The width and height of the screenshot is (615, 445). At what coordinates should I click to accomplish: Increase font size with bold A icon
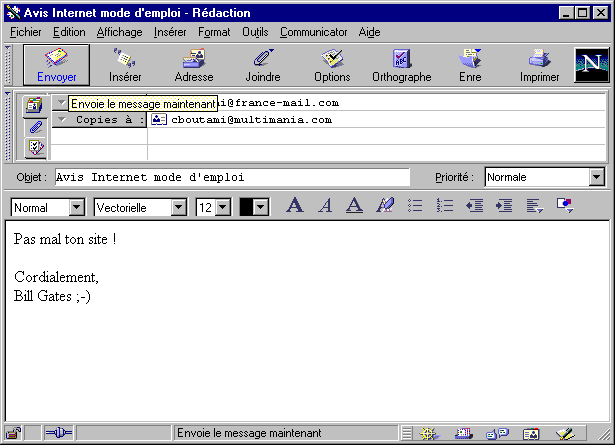point(295,205)
